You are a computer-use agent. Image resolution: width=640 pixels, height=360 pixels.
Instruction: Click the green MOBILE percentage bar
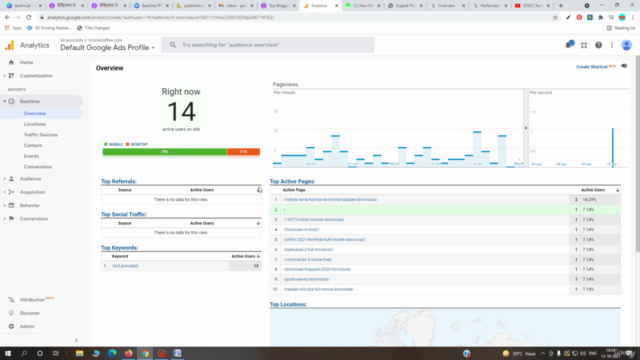coord(164,152)
